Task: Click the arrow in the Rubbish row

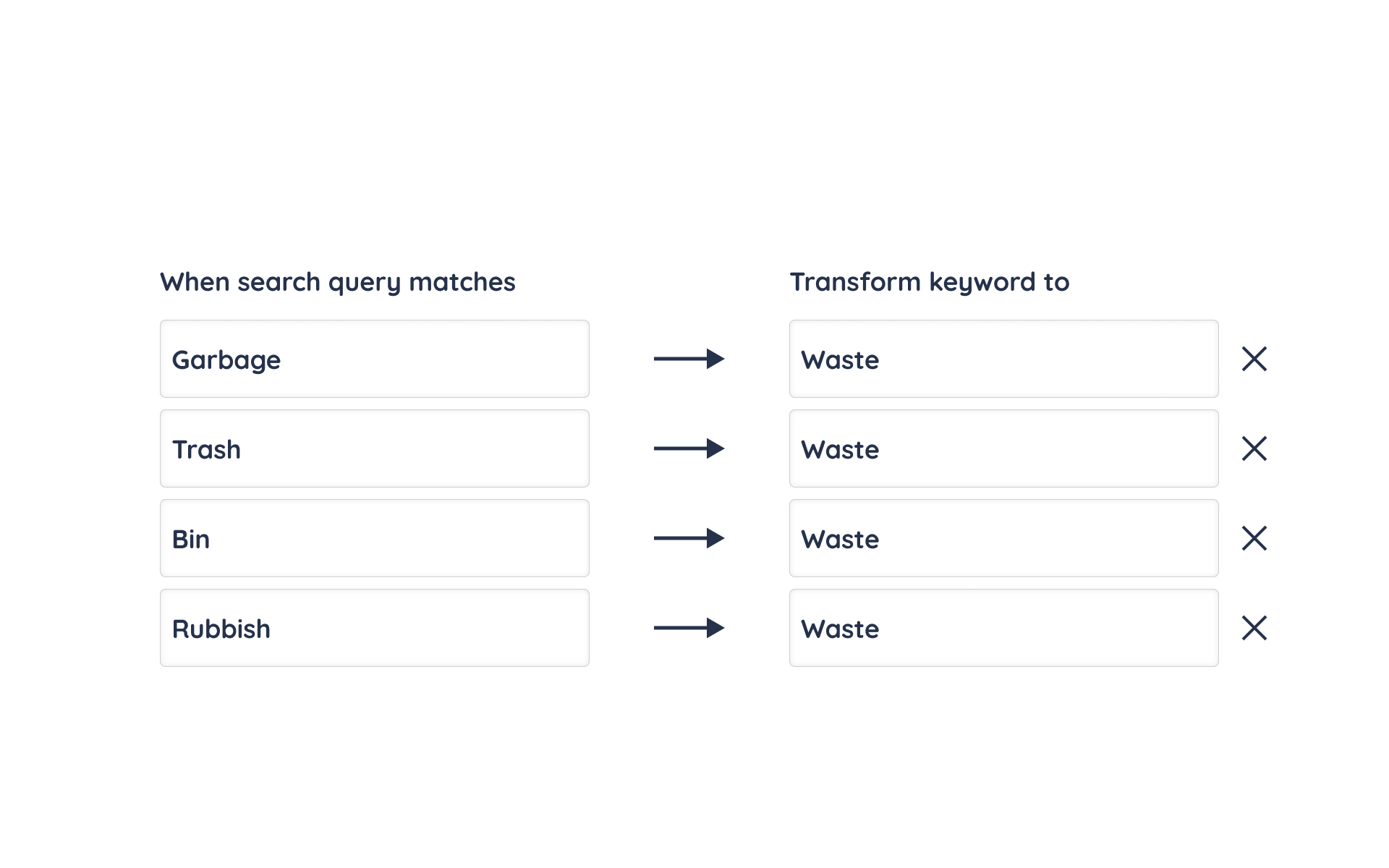Action: [689, 628]
